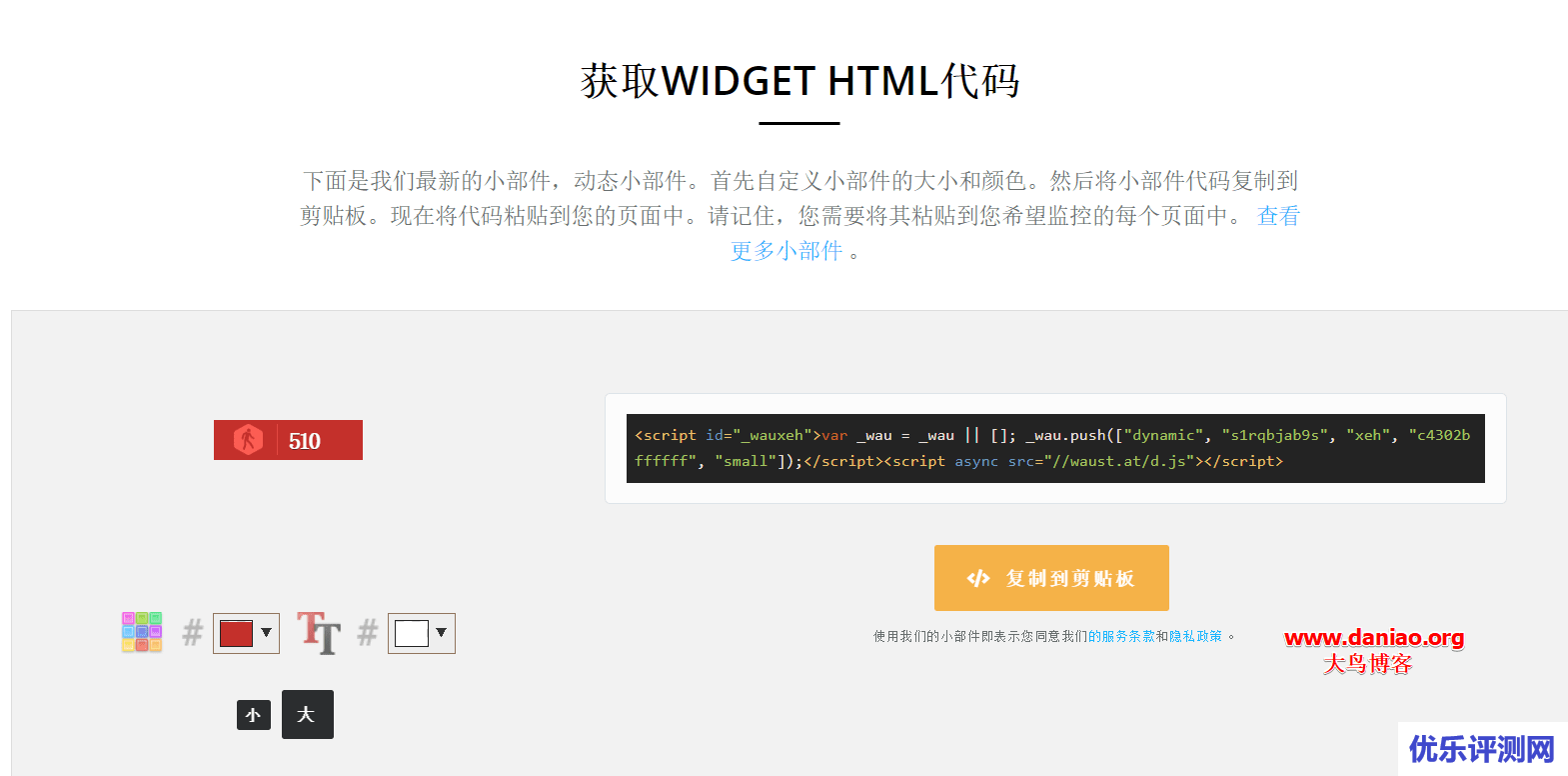Open the 更多小部件 link
The height and width of the screenshot is (776, 1568).
(x=786, y=251)
